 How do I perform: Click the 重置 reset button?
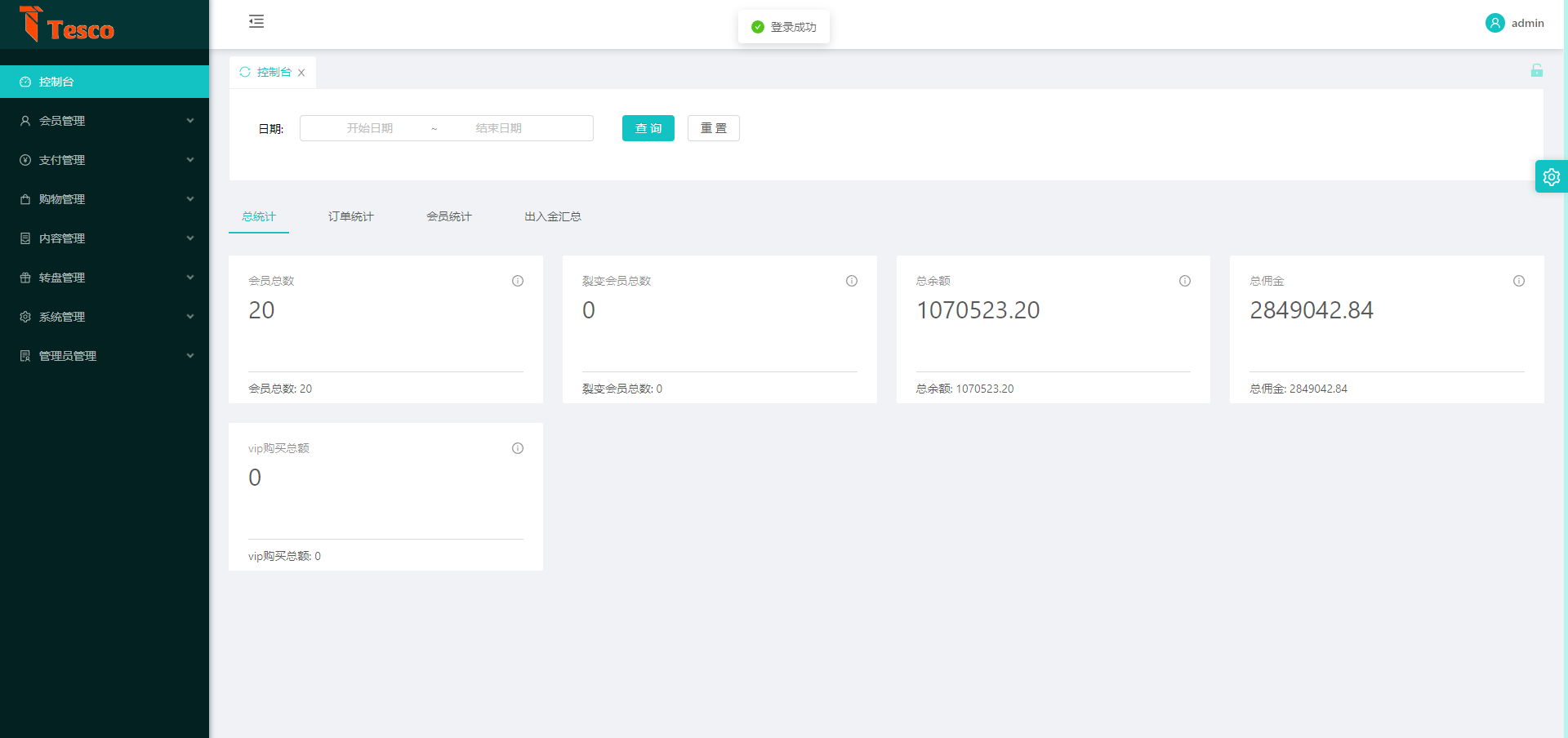coord(714,128)
